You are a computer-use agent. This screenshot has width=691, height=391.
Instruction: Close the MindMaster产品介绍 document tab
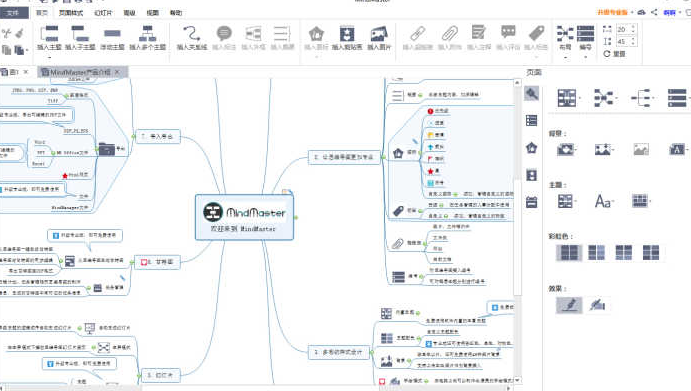pos(117,71)
